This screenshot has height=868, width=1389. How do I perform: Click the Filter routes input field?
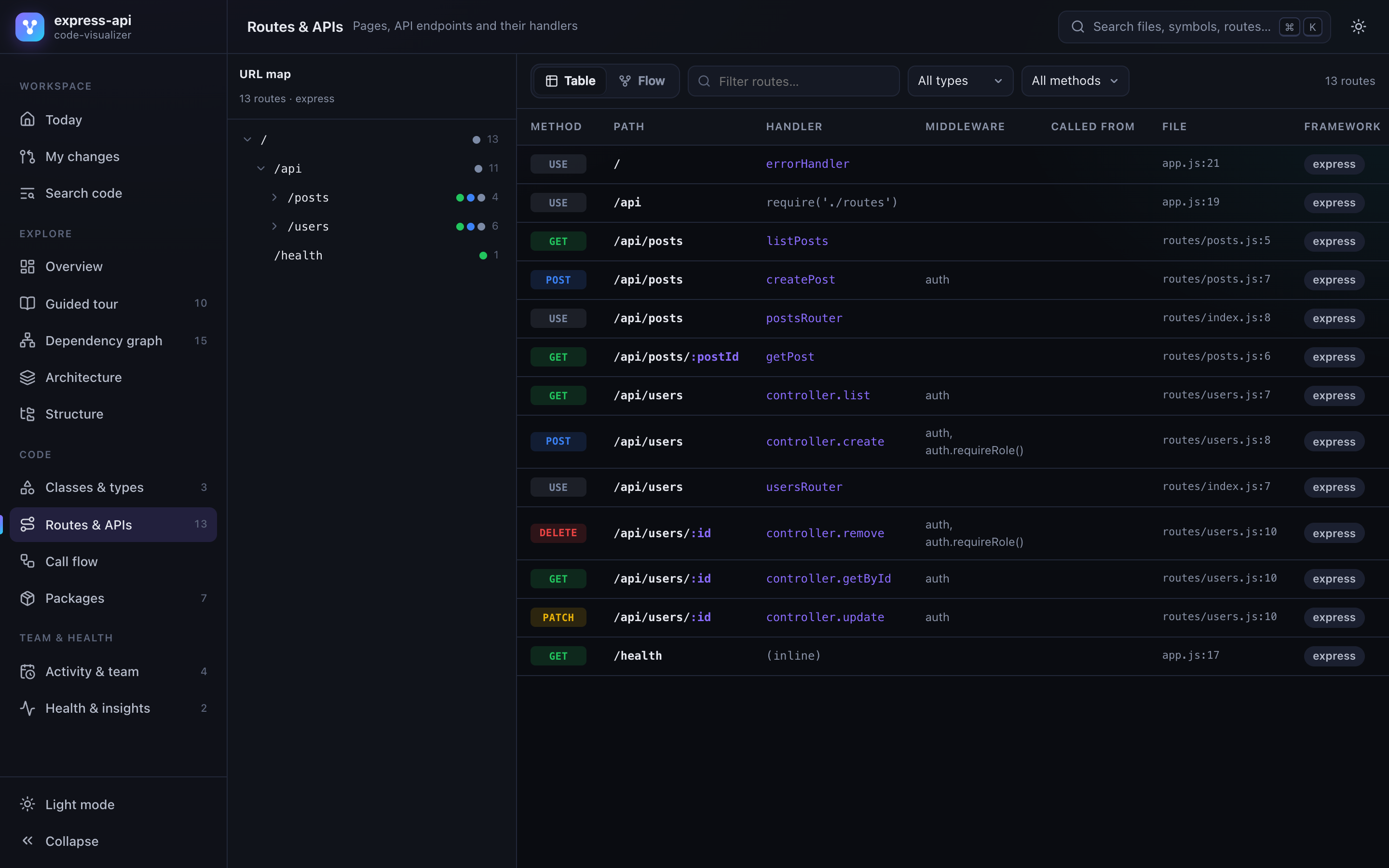(x=793, y=81)
